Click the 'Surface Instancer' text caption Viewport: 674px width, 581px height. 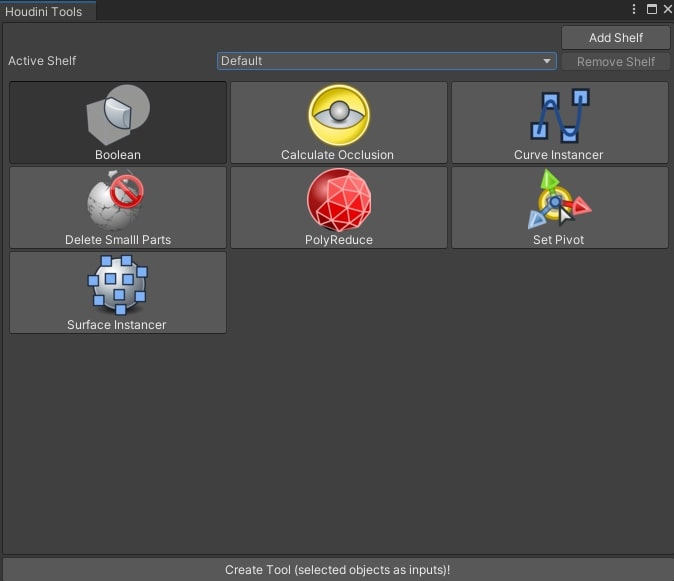[x=117, y=325]
